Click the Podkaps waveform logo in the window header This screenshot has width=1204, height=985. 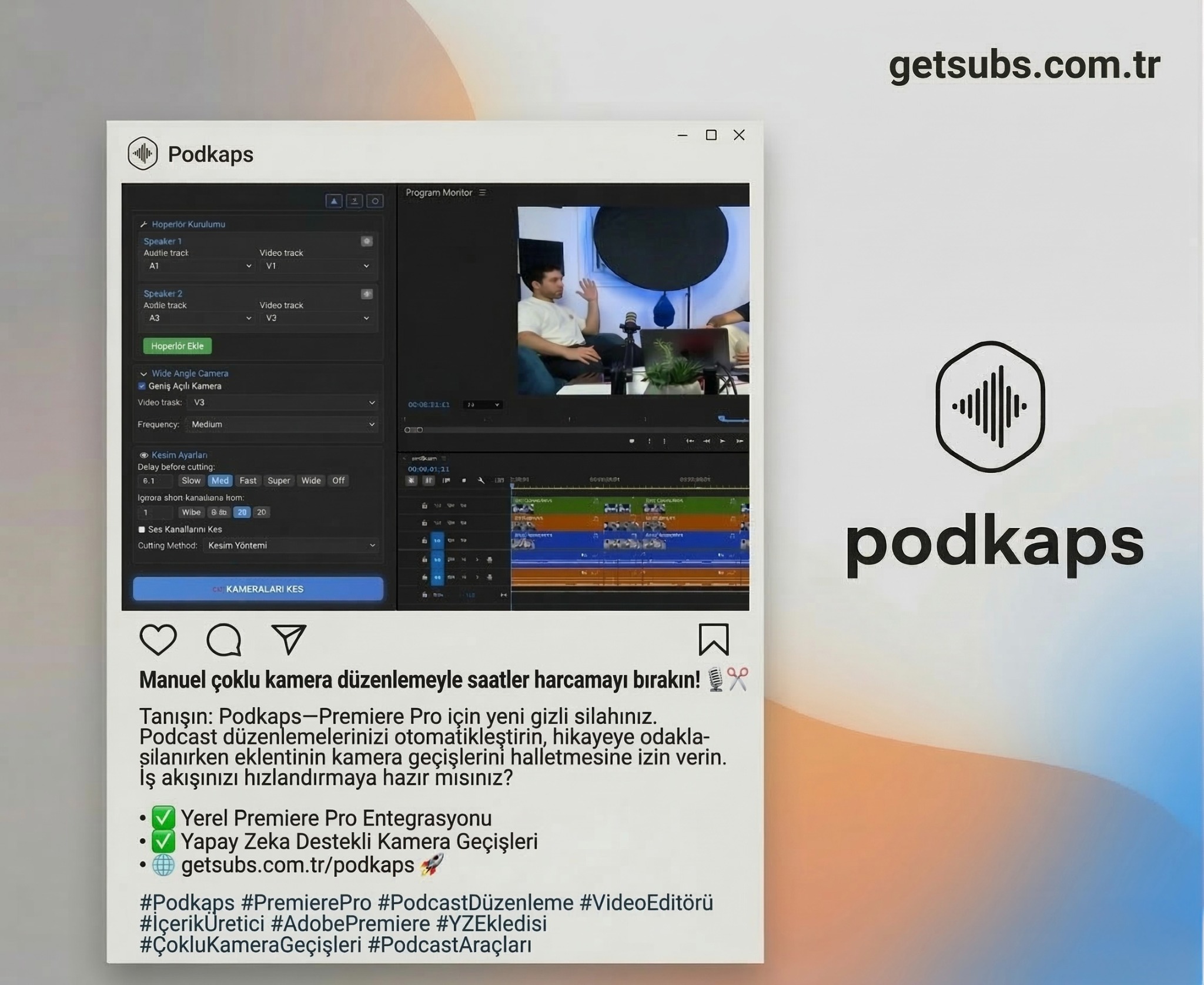pos(143,153)
